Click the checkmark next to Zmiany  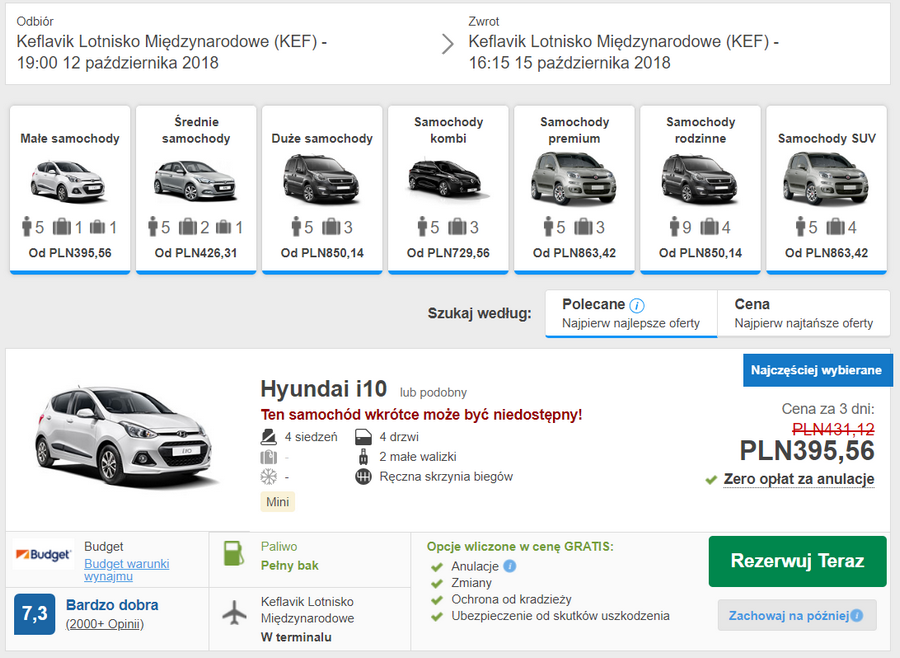tap(437, 584)
